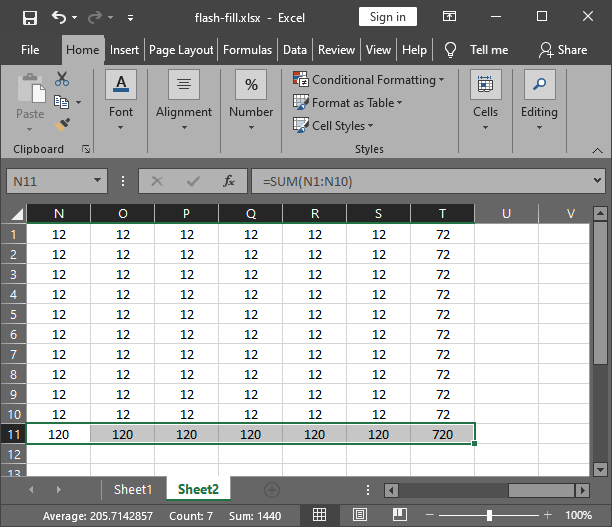Click next sheet navigation arrow
612x527 pixels.
click(x=59, y=490)
